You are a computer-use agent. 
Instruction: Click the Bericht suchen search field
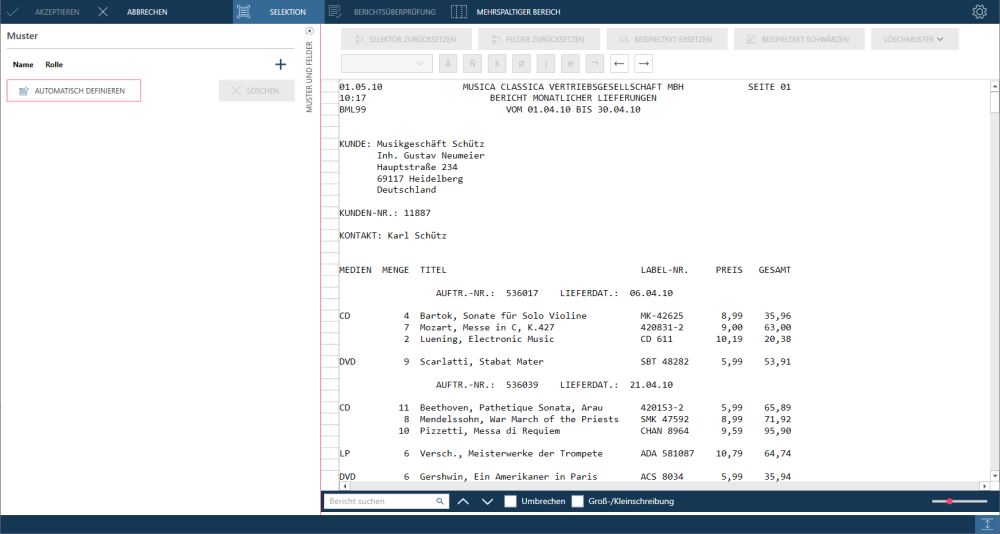click(x=381, y=501)
